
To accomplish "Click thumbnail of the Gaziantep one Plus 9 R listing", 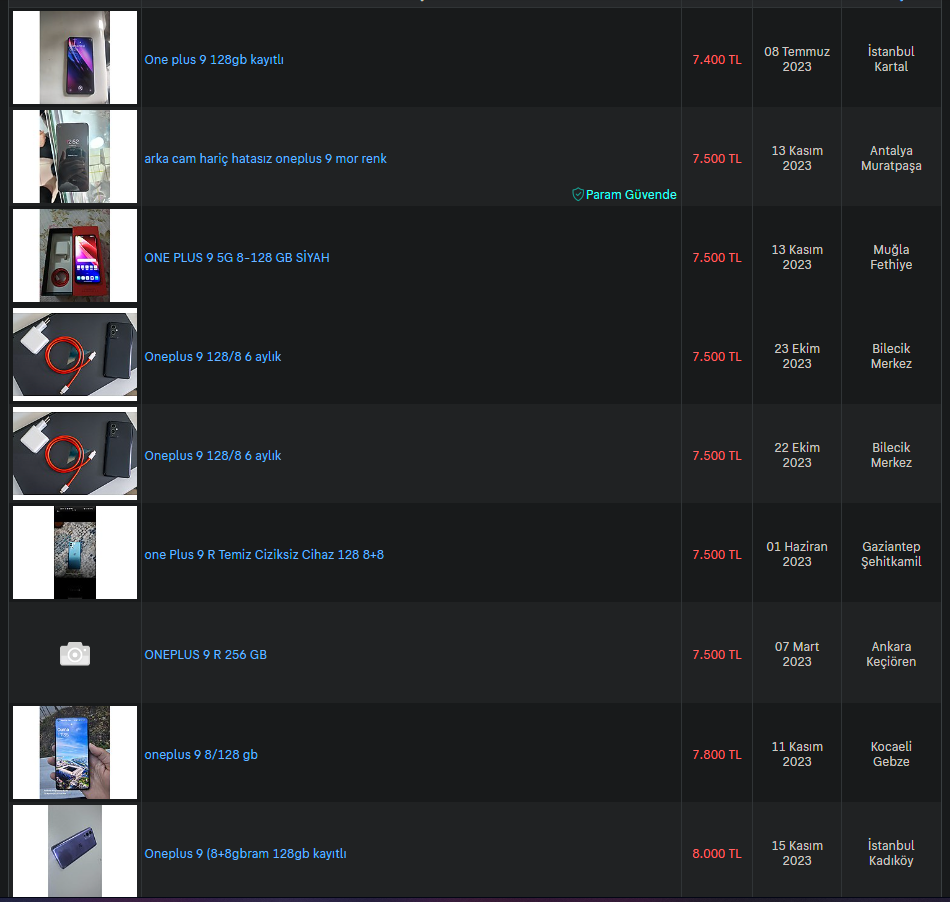I will tap(75, 552).
